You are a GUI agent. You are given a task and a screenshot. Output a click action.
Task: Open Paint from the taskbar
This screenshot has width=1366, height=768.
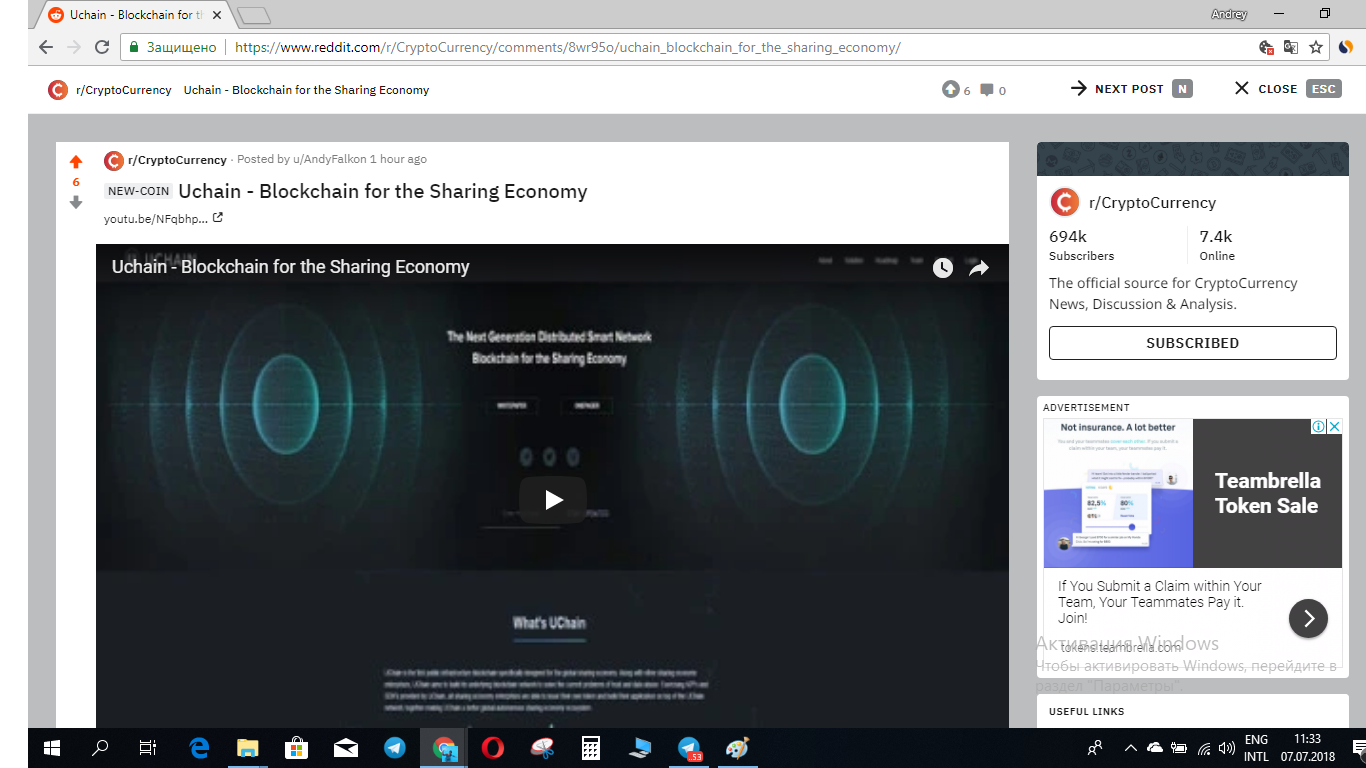737,748
